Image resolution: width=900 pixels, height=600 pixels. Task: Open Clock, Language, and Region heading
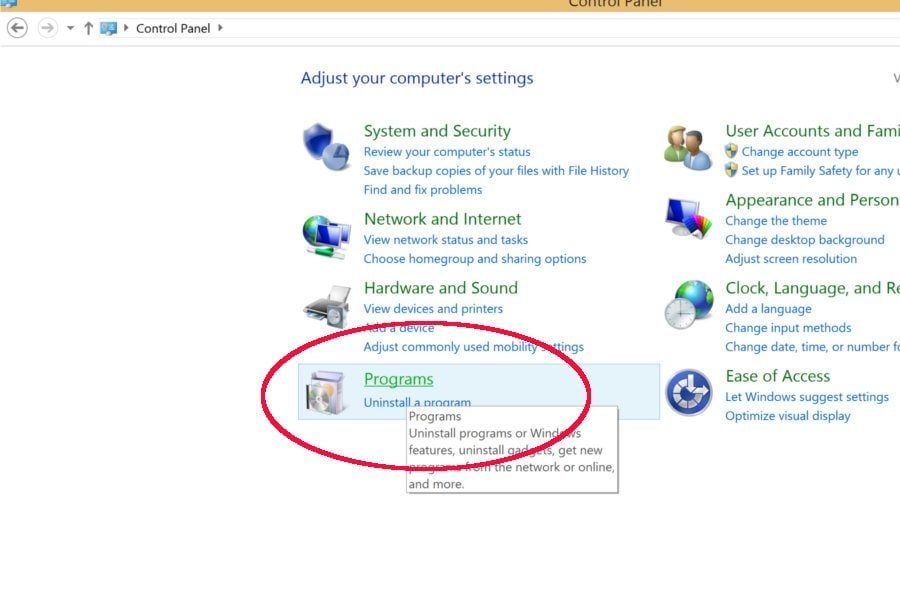point(812,288)
